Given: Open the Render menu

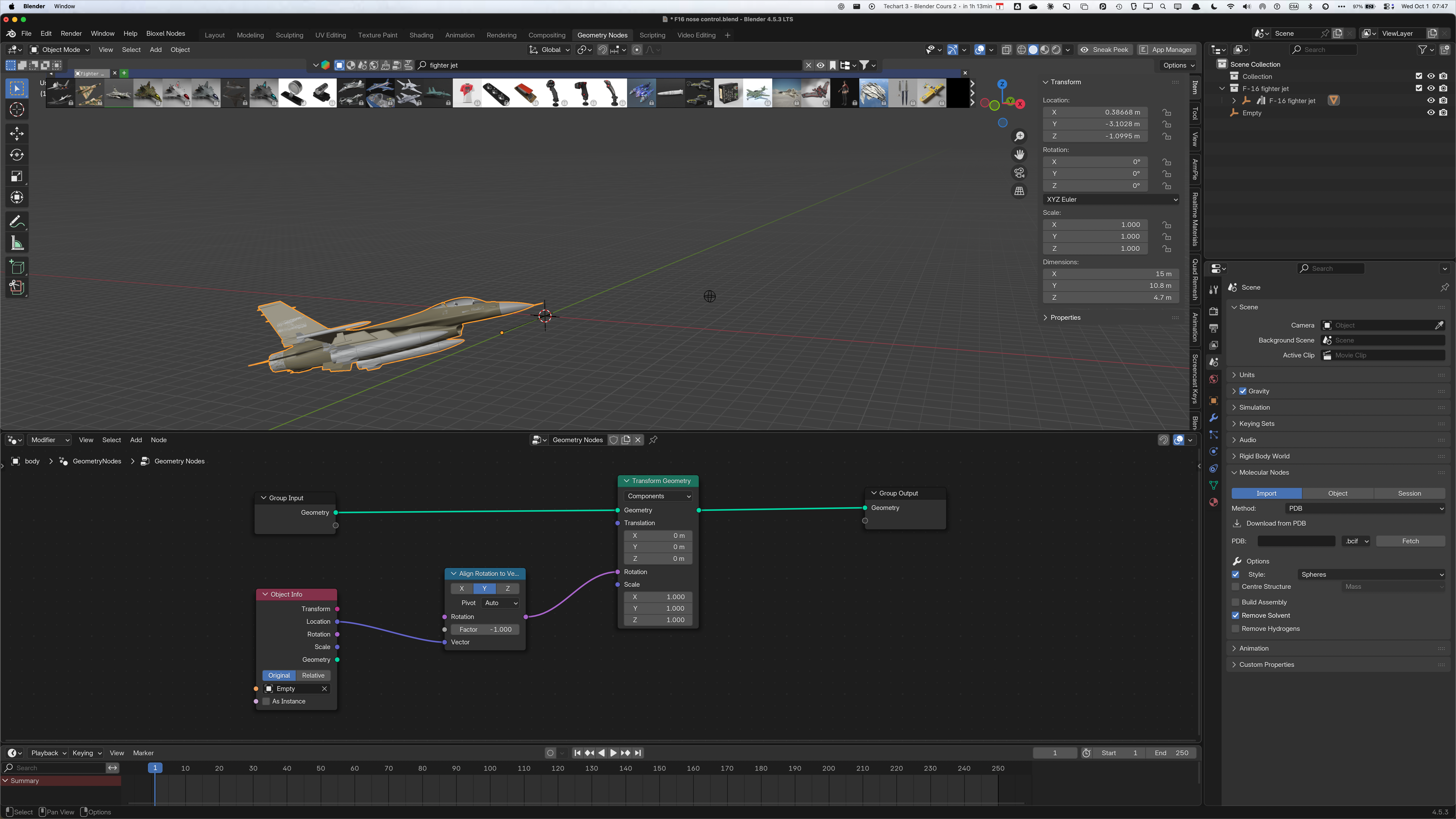Looking at the screenshot, I should (x=71, y=34).
